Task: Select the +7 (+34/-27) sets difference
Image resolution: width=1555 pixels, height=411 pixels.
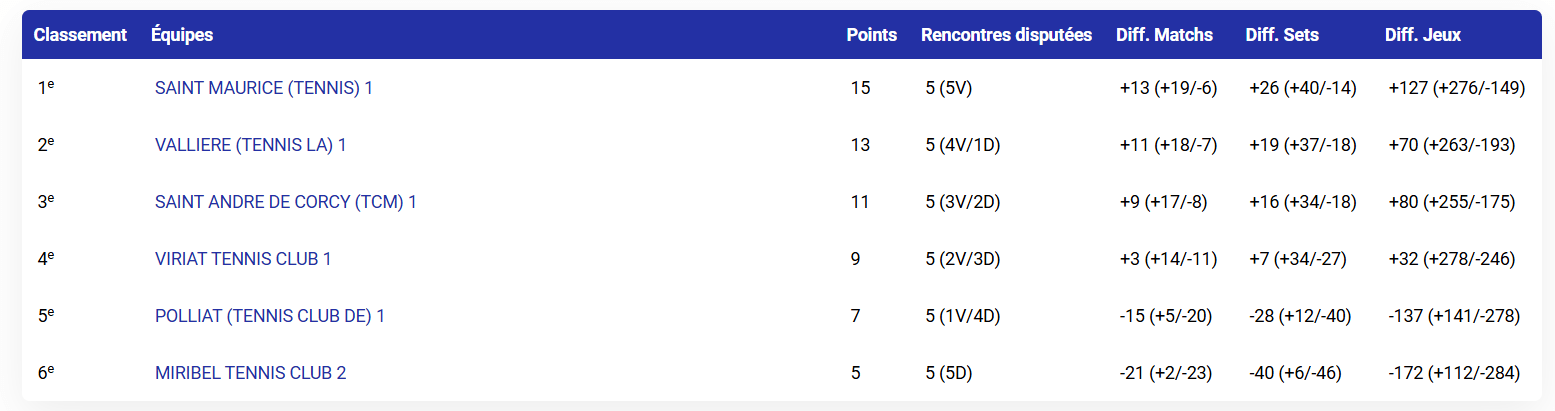Action: [x=1297, y=259]
